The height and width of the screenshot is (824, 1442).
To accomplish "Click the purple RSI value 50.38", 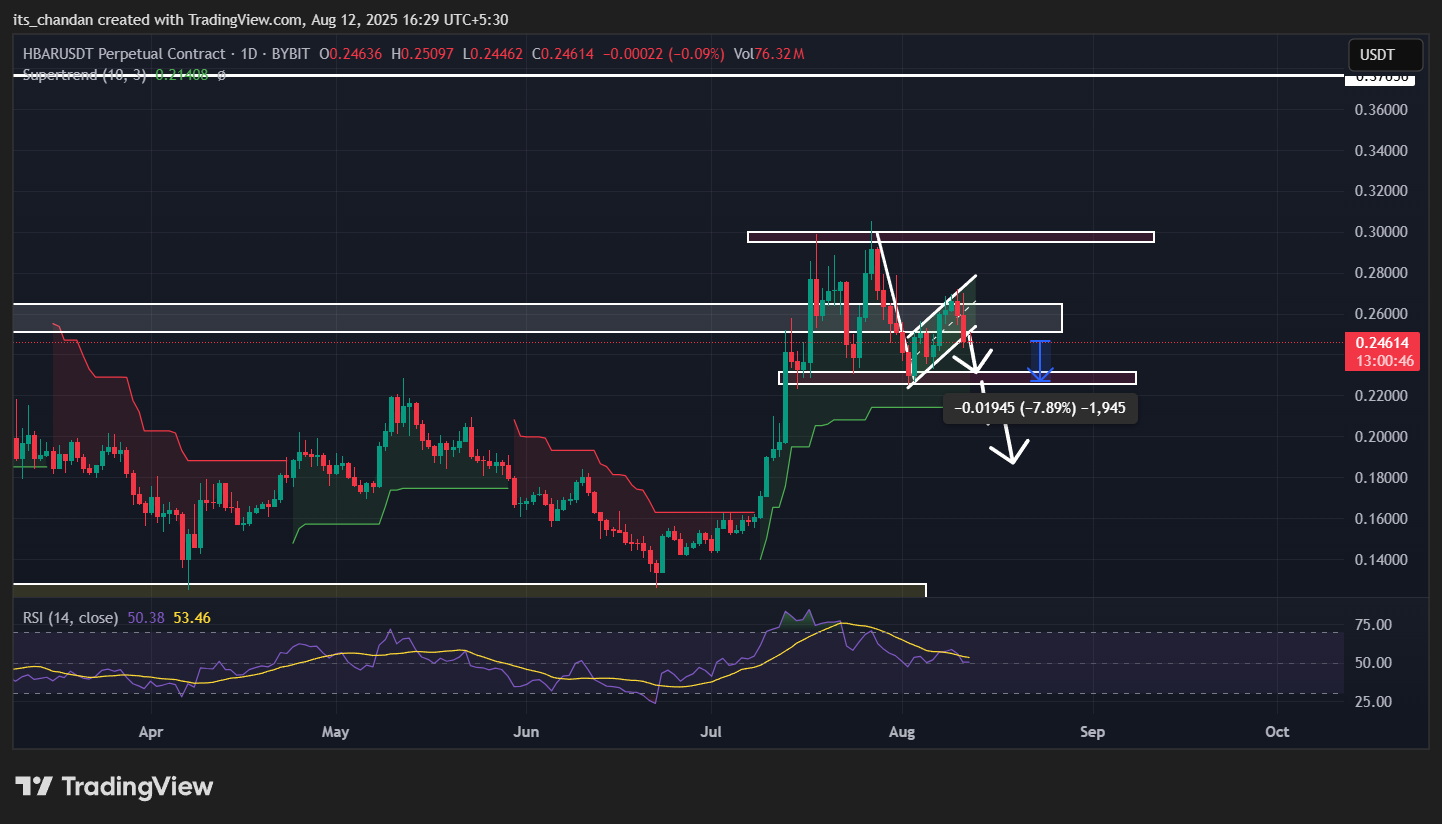I will [146, 619].
